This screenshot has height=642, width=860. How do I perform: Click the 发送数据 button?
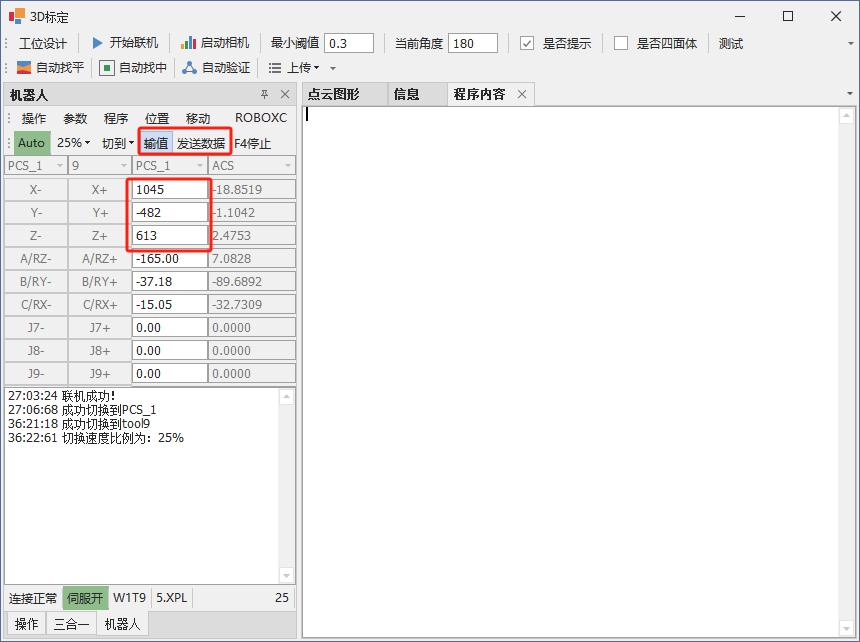point(201,143)
